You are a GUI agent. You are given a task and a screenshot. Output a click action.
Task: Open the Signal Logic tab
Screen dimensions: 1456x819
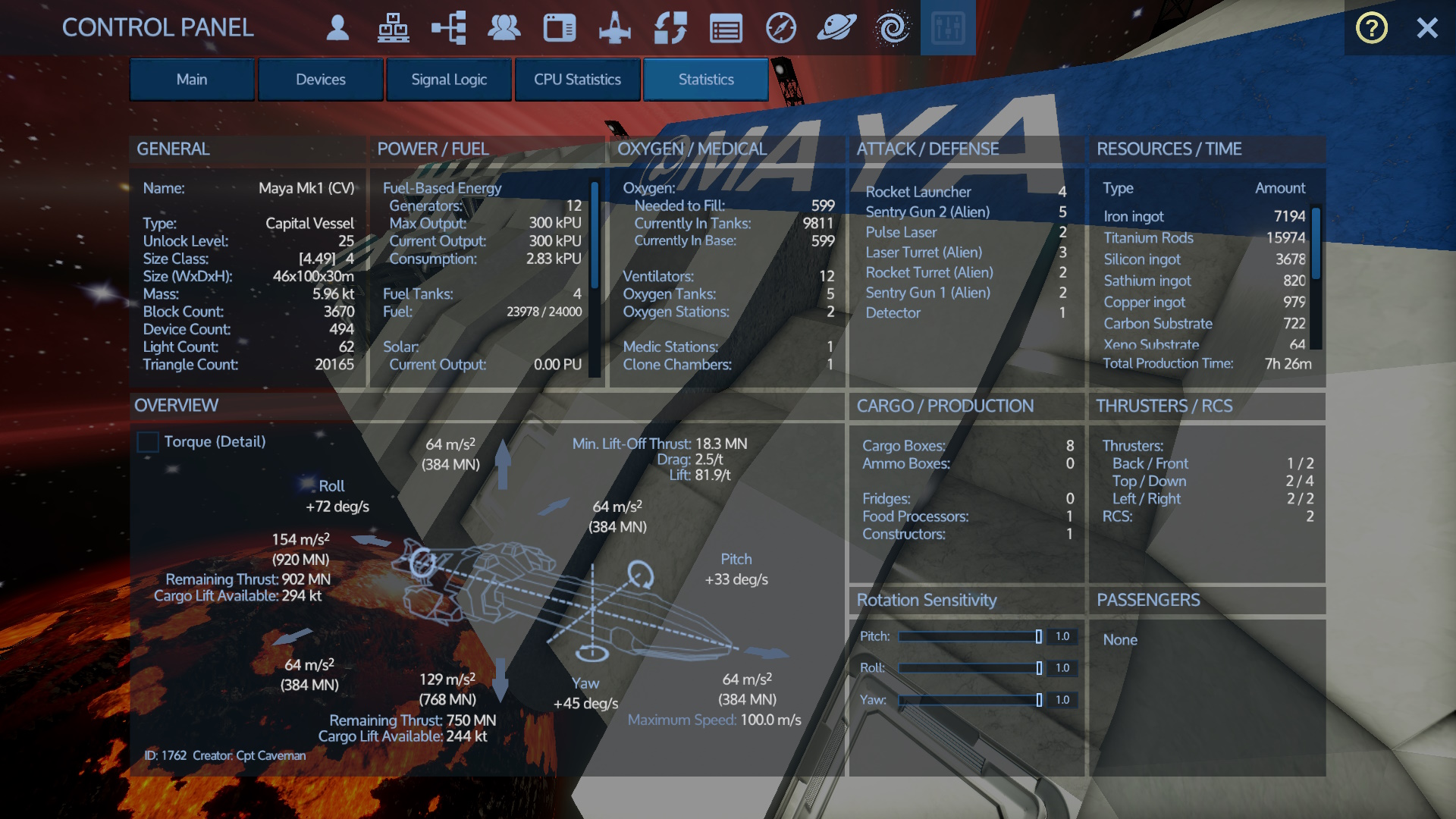click(449, 80)
